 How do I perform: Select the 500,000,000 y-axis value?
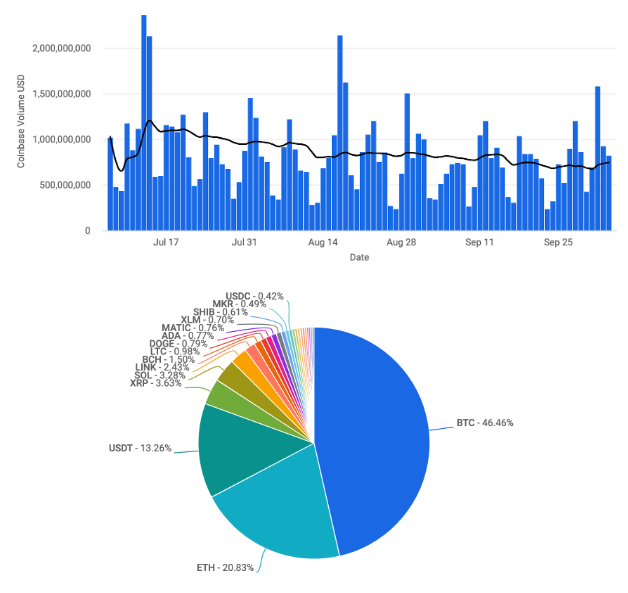pos(65,185)
